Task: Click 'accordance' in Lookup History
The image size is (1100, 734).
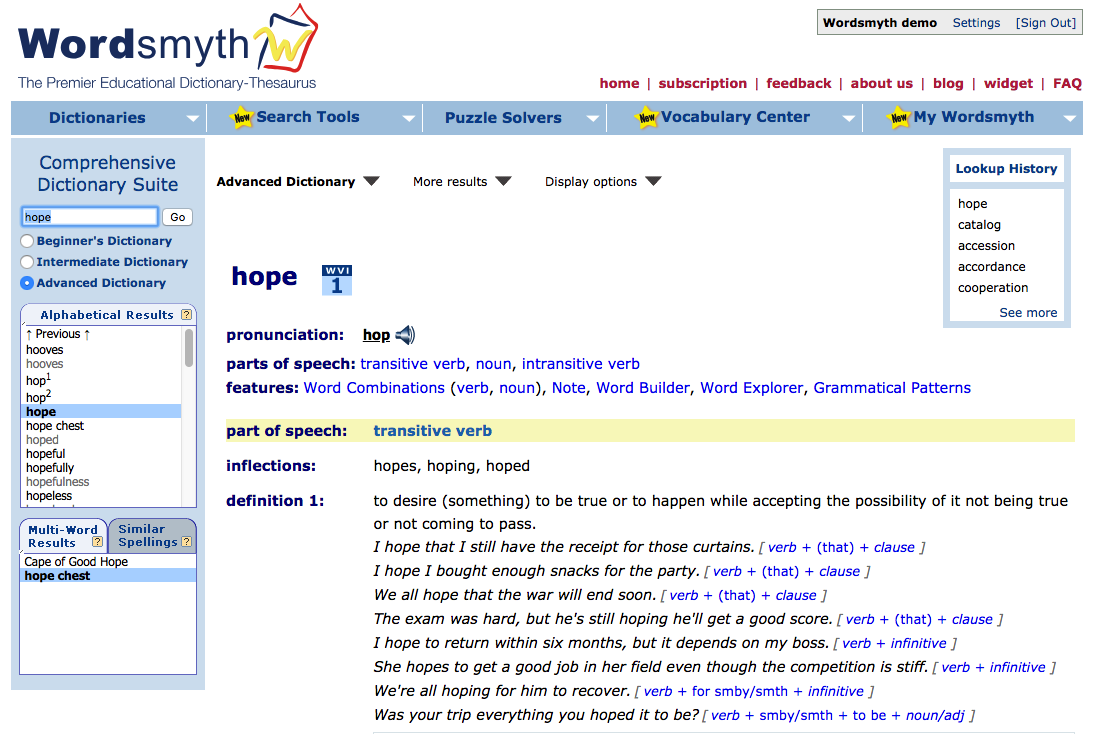Action: click(991, 267)
